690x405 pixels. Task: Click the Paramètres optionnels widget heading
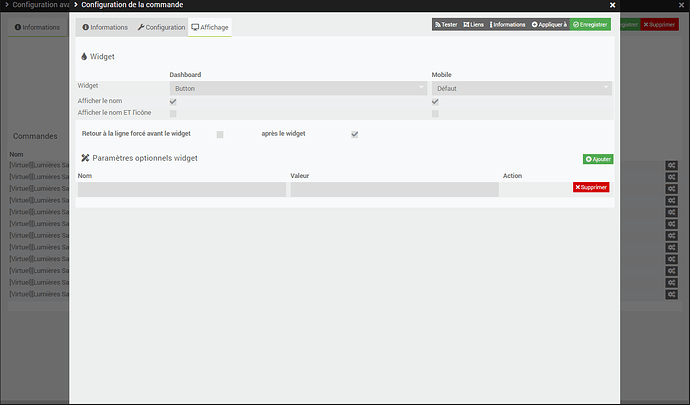(x=139, y=158)
